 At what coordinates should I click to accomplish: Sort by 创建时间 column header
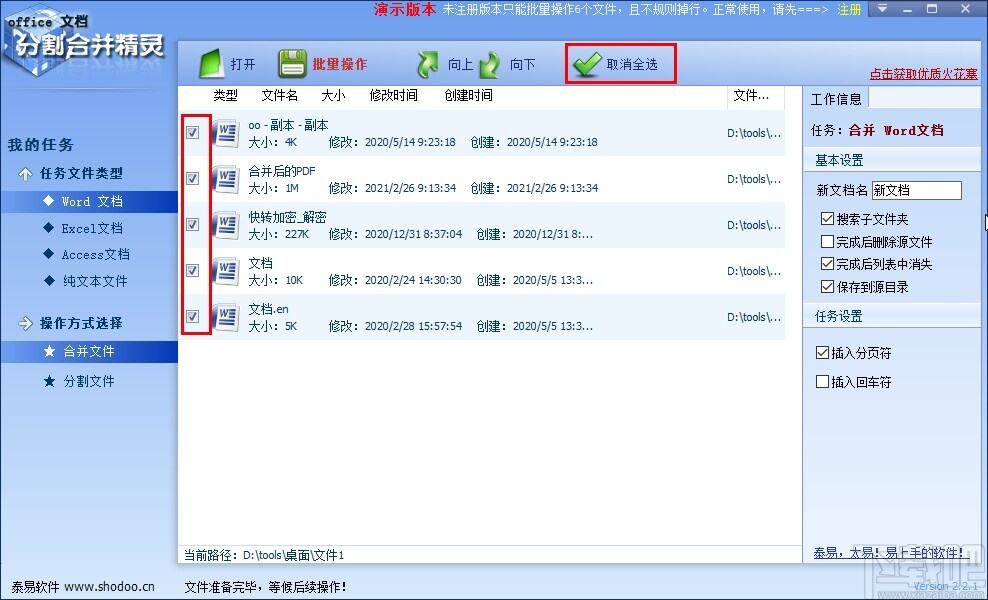click(x=468, y=96)
